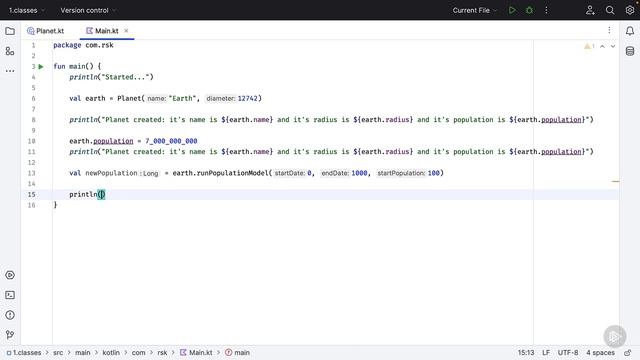Run the current file with green play button
The image size is (640, 360).
pyautogui.click(x=512, y=10)
